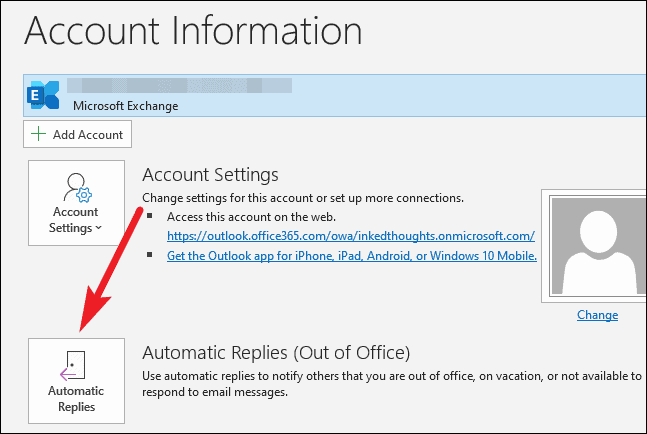Click the door-and-arrow Automatic Replies icon
Viewport: 647px width, 434px height.
(x=73, y=365)
